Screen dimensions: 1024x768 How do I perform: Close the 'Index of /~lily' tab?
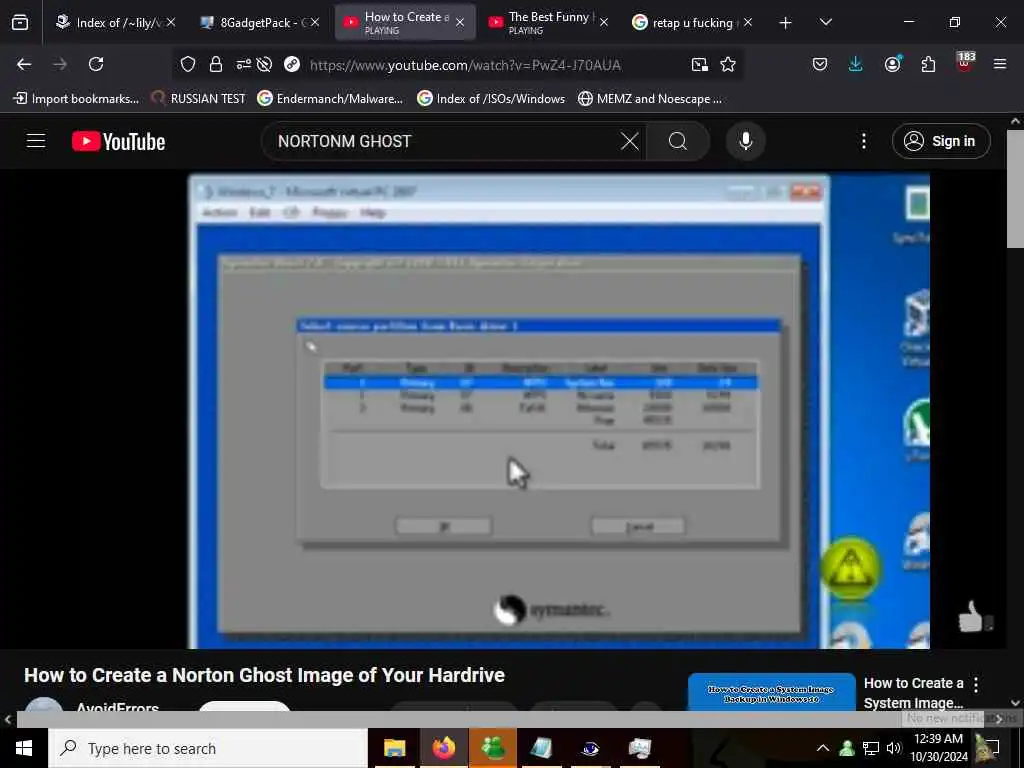coord(170,22)
